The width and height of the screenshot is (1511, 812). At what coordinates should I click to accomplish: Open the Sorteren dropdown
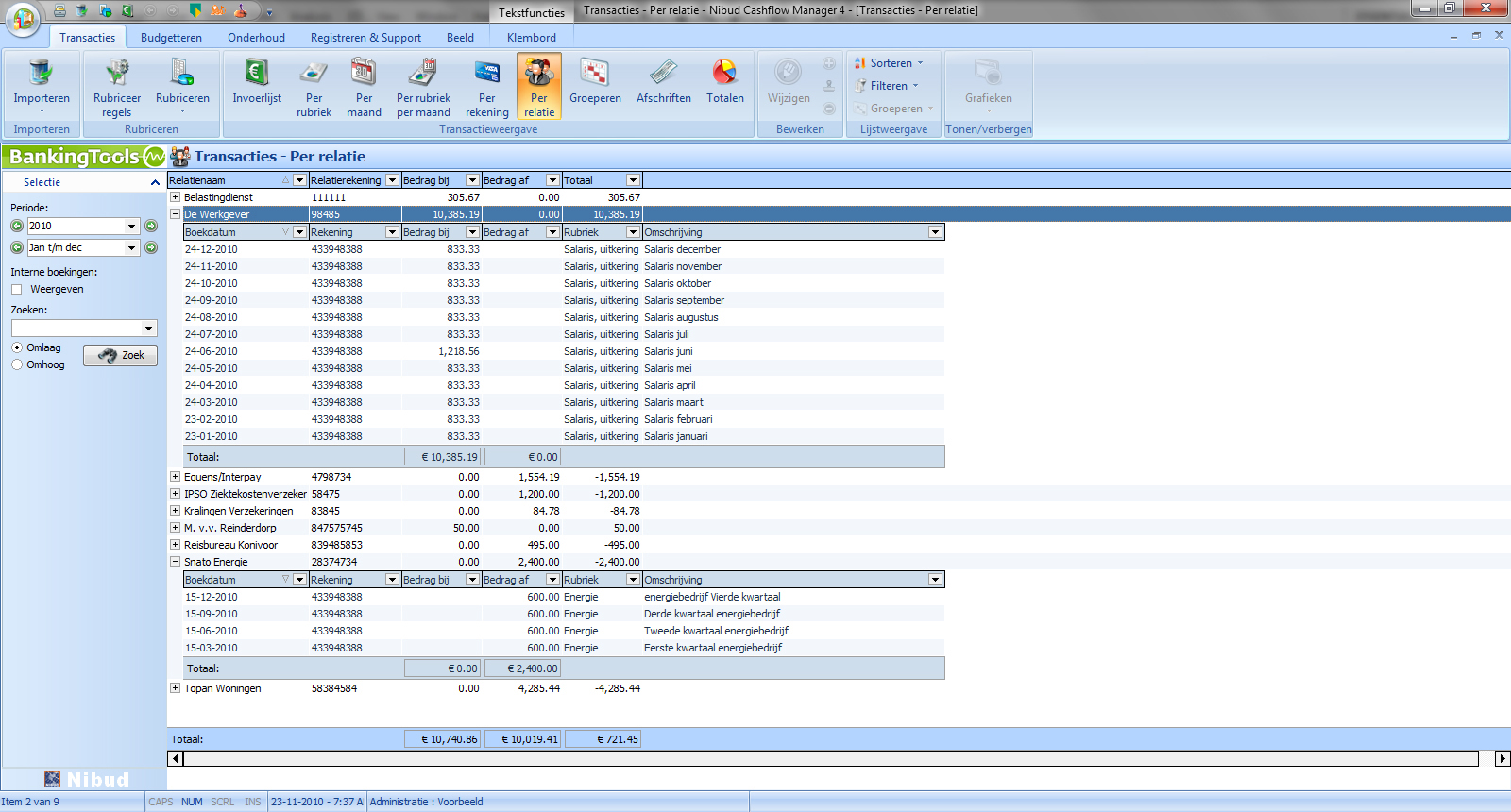click(x=890, y=63)
